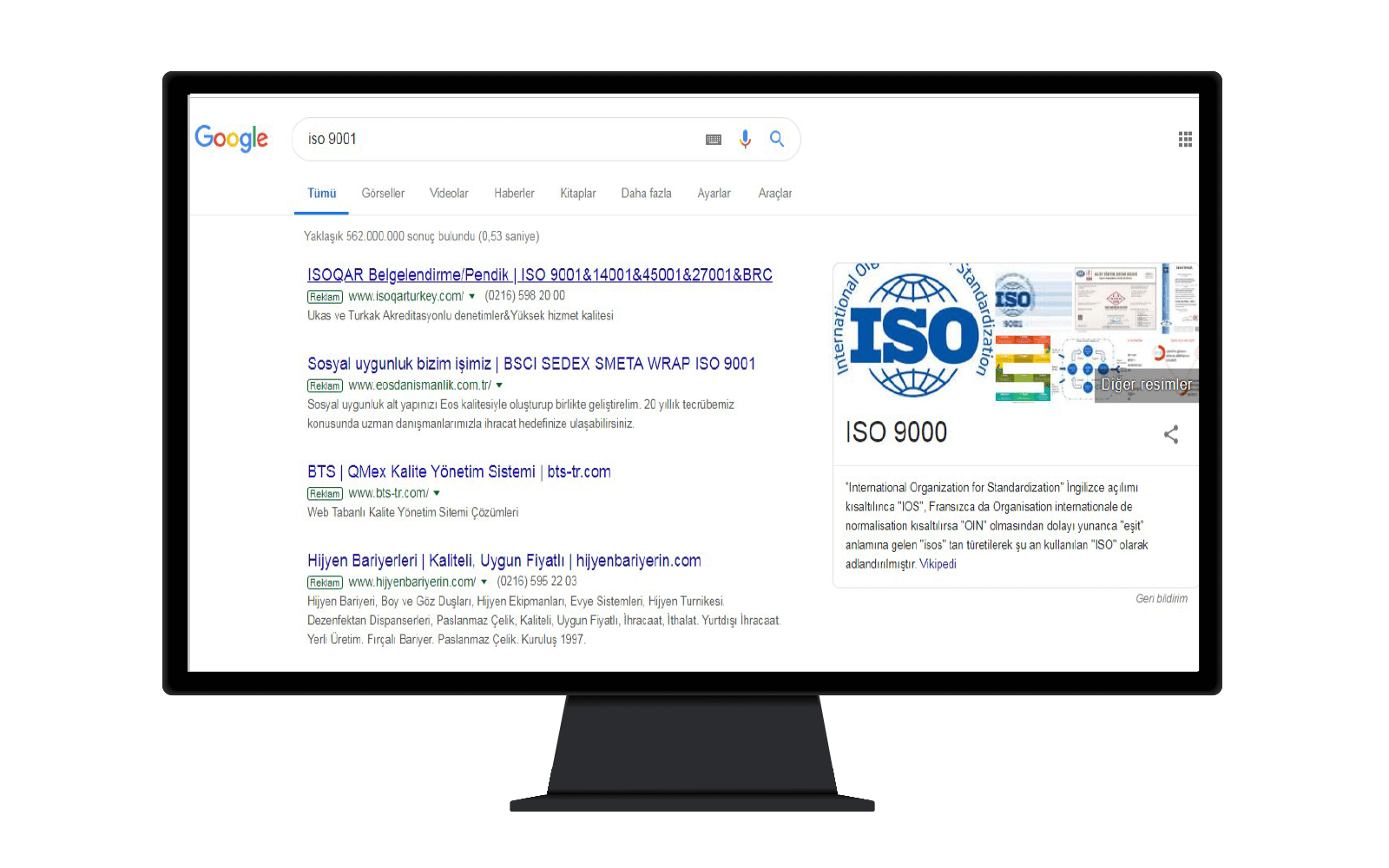
Task: Share the ISO 9000 knowledge panel
Action: (1171, 434)
